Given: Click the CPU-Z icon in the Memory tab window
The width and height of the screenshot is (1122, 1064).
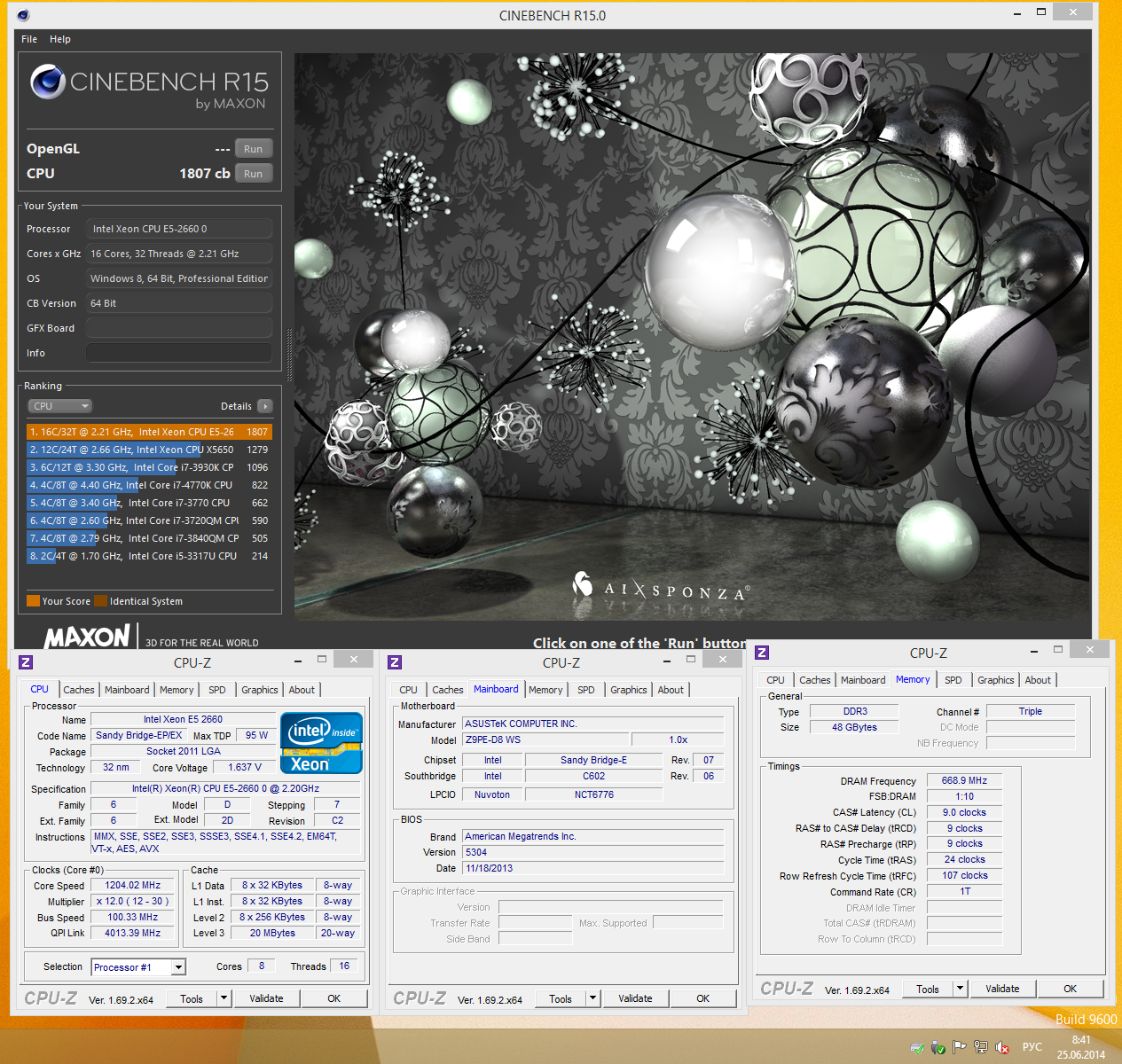Looking at the screenshot, I should pos(762,653).
